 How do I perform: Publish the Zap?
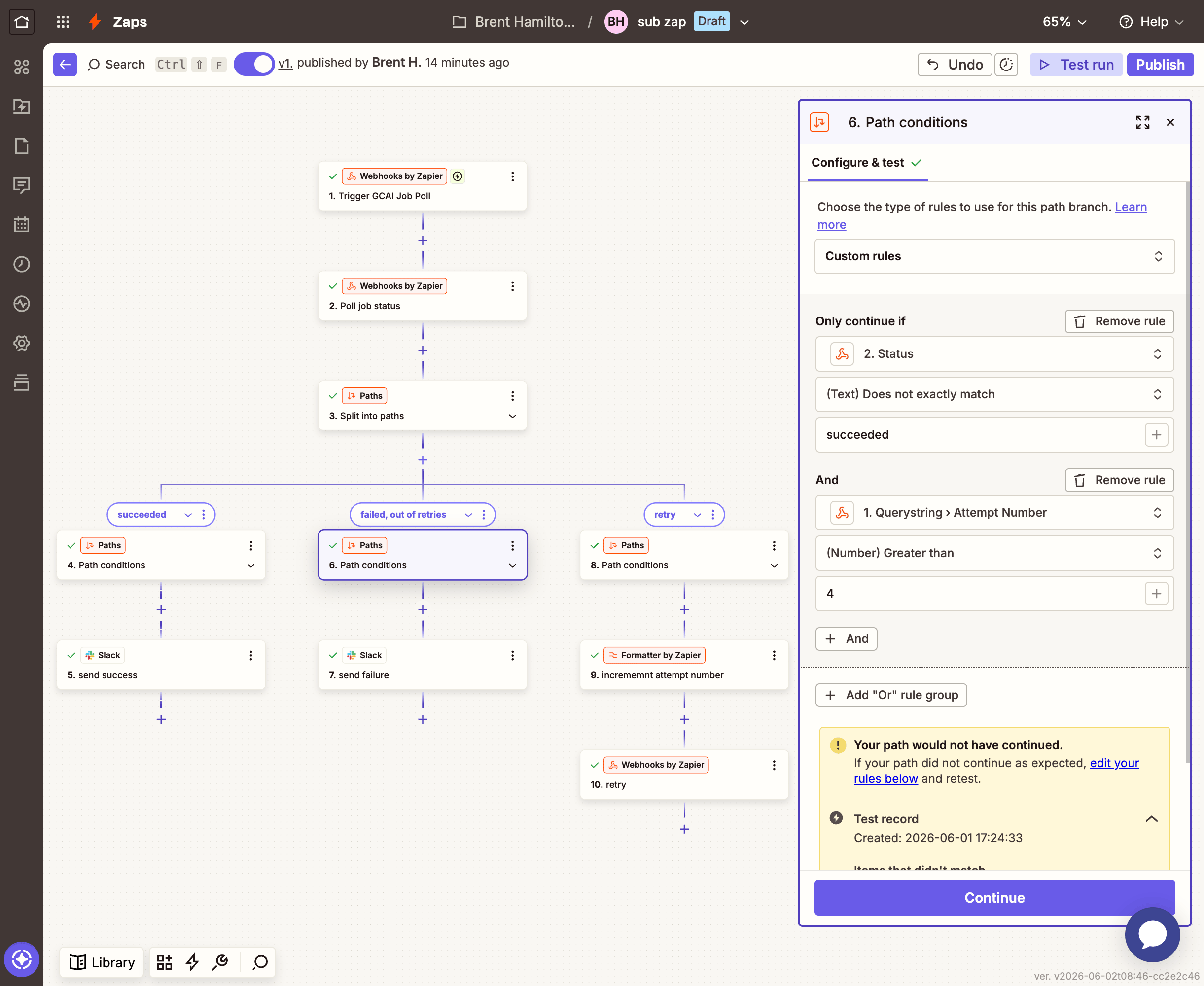[x=1160, y=64]
